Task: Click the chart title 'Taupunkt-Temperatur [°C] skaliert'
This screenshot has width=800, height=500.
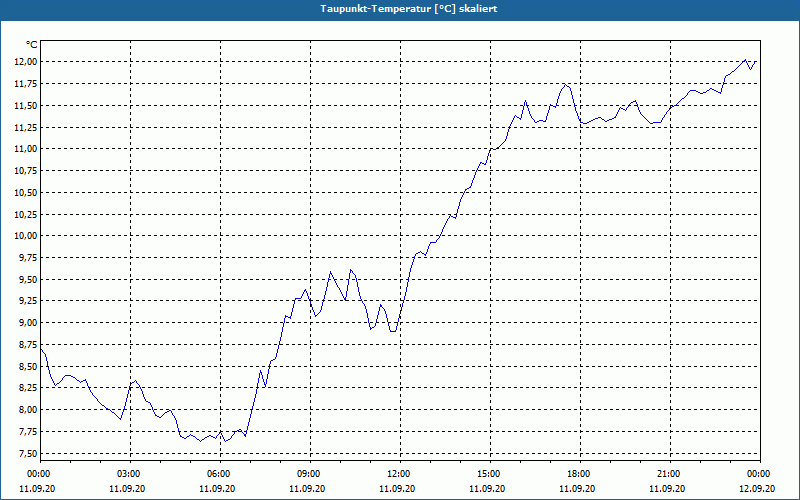Action: pos(409,9)
